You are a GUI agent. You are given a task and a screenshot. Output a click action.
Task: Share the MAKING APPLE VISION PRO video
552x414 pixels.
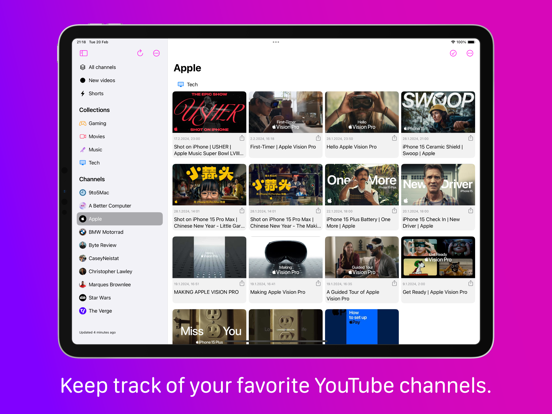pyautogui.click(x=242, y=283)
